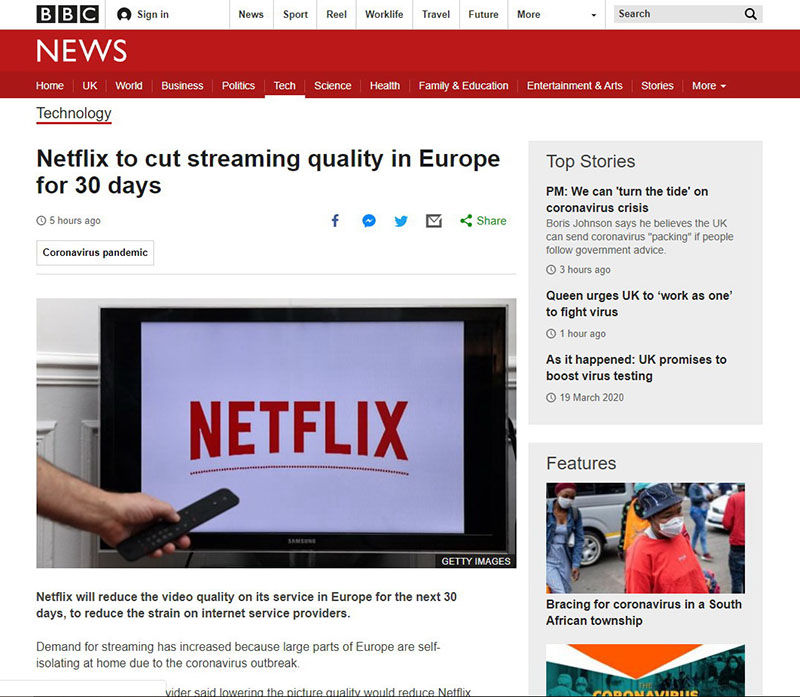Click inside the Search input field
800x697 pixels.
(x=675, y=14)
